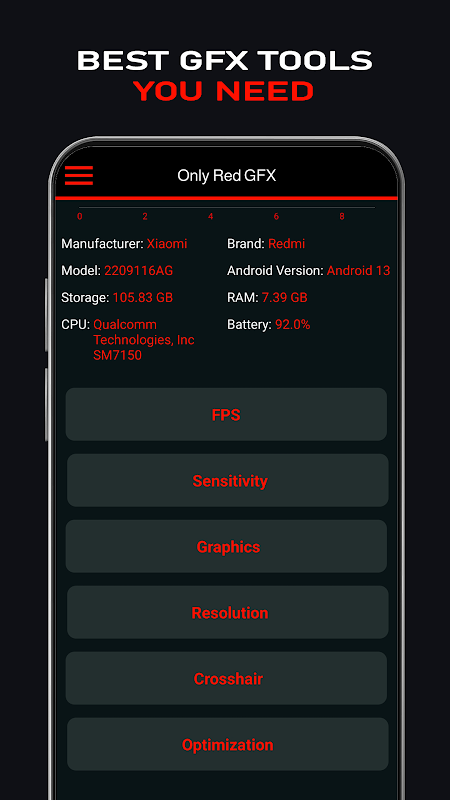Tap the Optimization button
Screen dimensions: 450x800
(228, 744)
